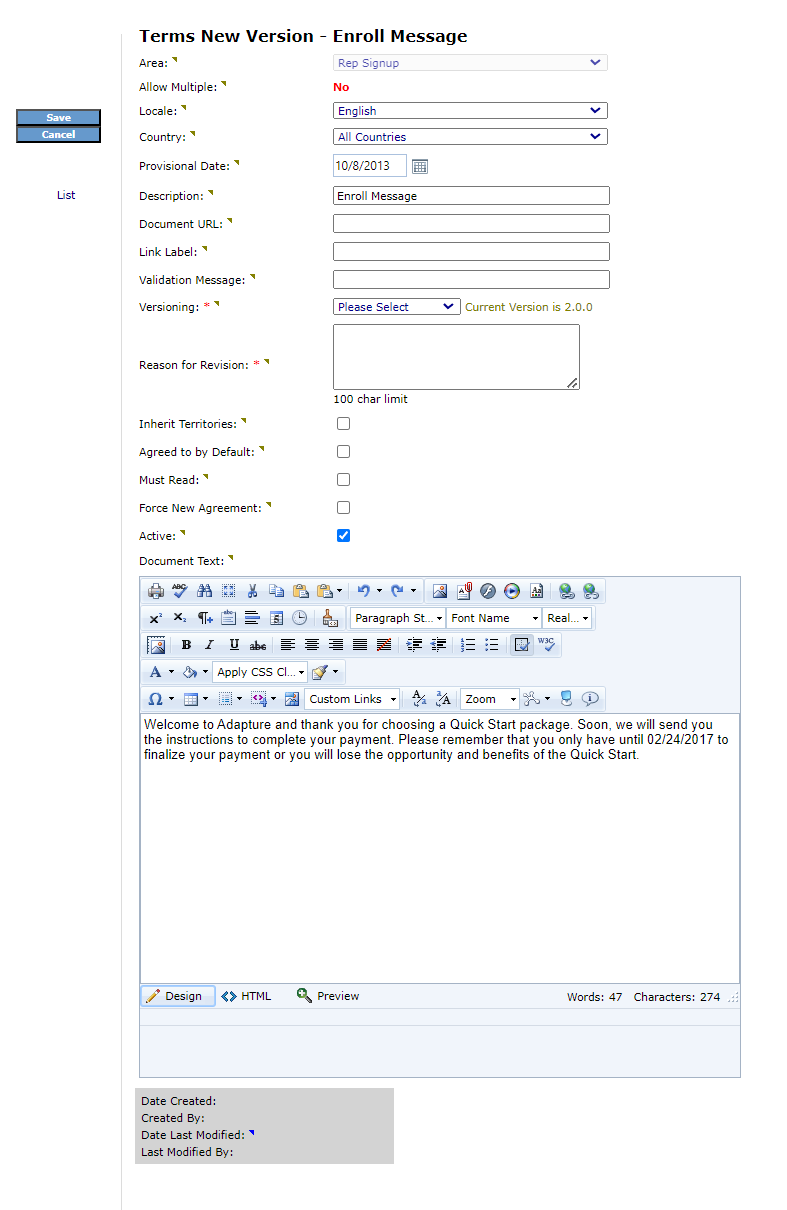Screen dimensions: 787x1210
Task: Click the Save button
Action: pos(58,118)
